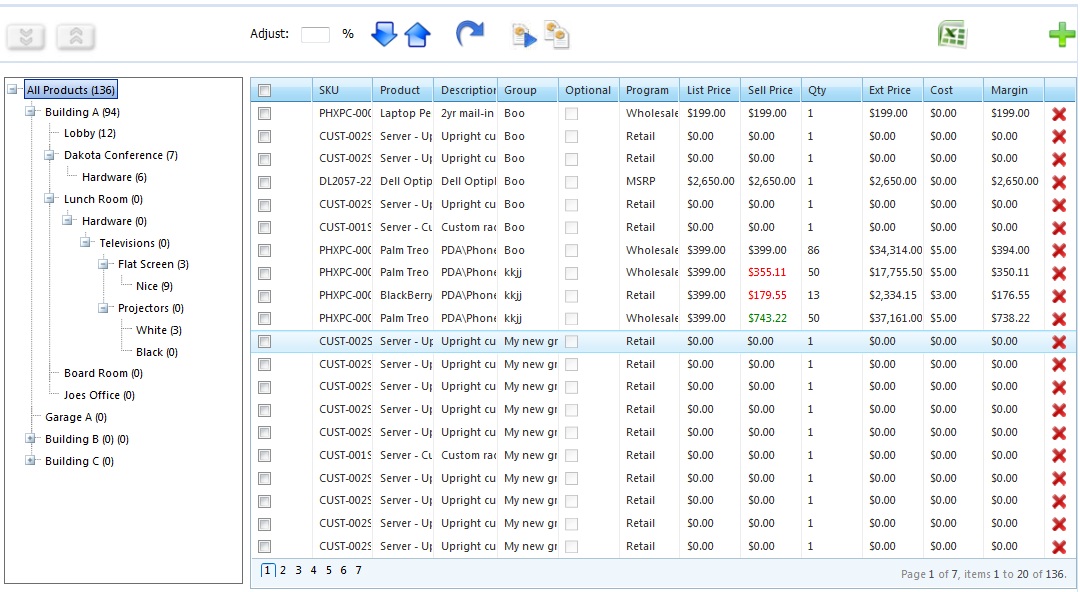Viewport: 1080px width, 592px height.
Task: Click the blue down arrow adjust icon
Action: (x=384, y=35)
